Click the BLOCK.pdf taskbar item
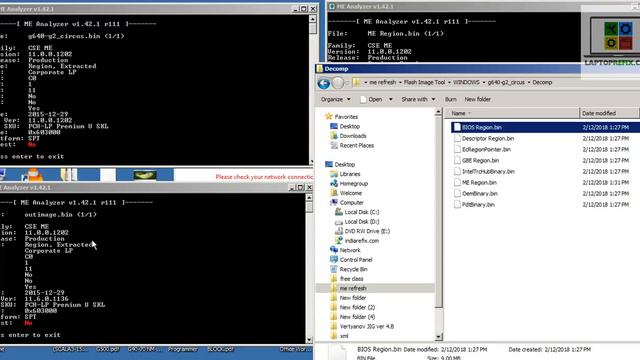Screen dimensions: 640x360 click(x=220, y=349)
